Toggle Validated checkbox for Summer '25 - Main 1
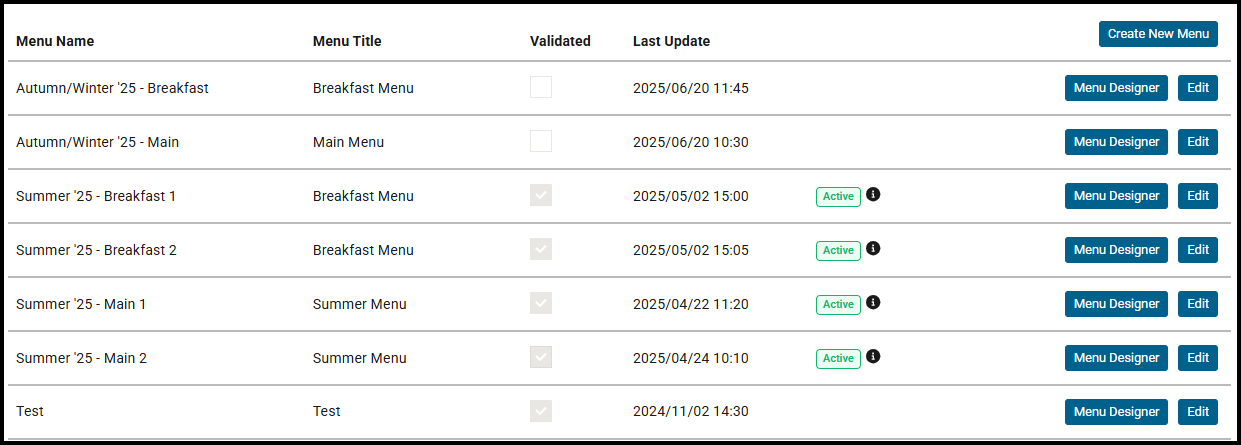 (541, 304)
